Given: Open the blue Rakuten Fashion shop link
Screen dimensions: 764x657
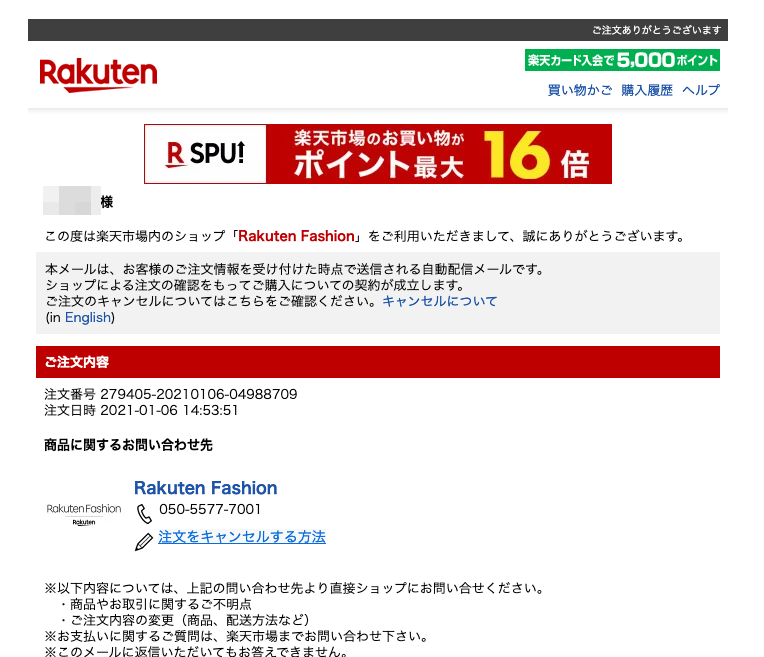Looking at the screenshot, I should coord(206,488).
